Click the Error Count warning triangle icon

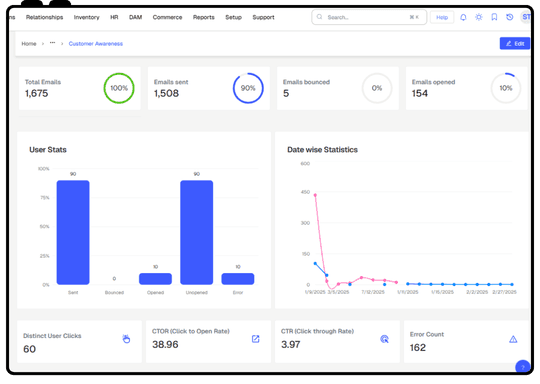(513, 340)
